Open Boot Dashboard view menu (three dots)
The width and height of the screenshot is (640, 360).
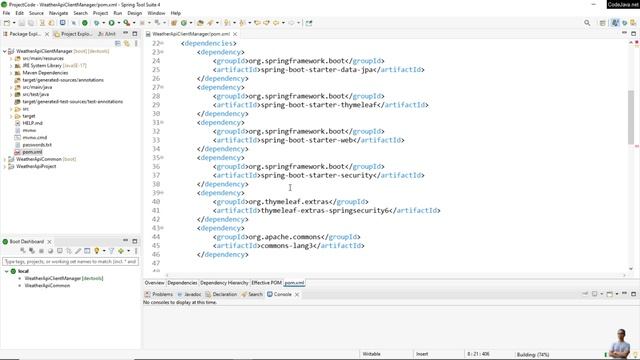pos(136,251)
